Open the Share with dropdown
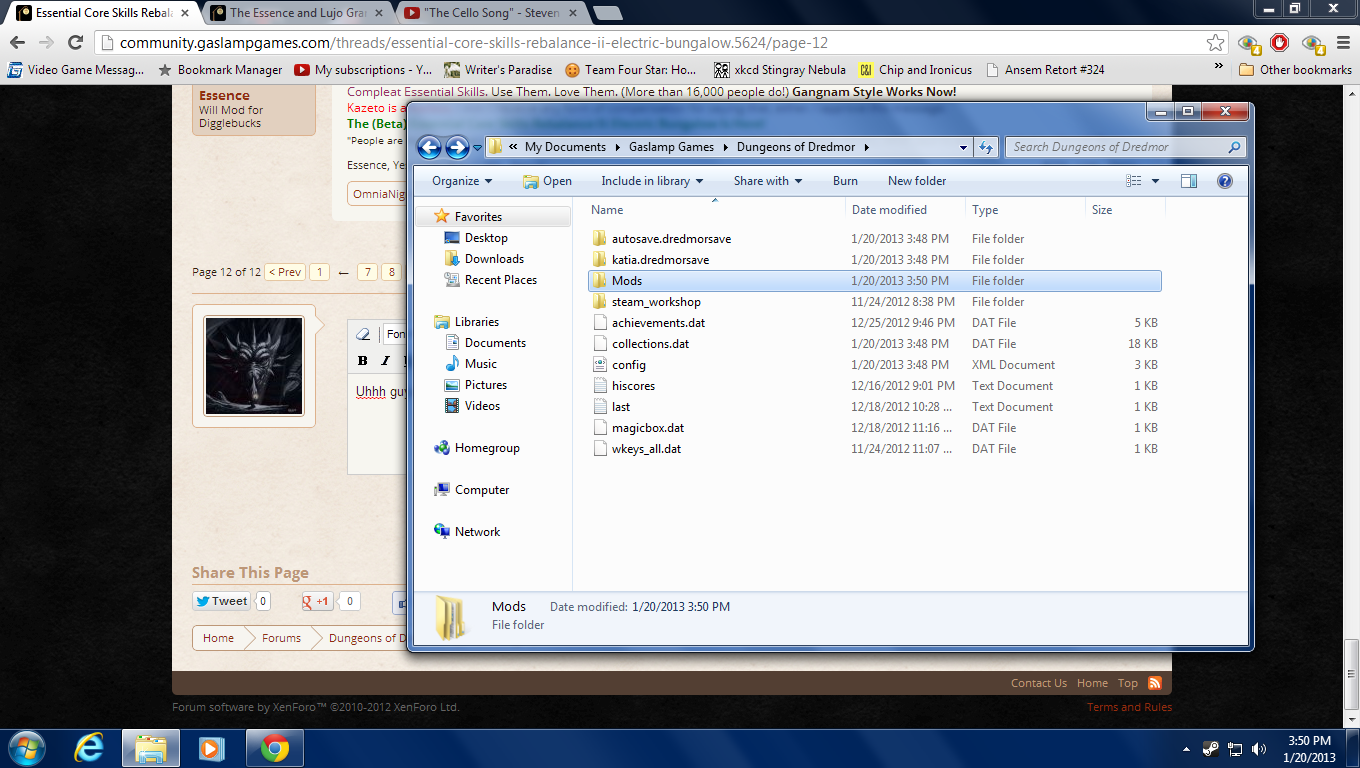This screenshot has height=768, width=1360. click(x=768, y=181)
